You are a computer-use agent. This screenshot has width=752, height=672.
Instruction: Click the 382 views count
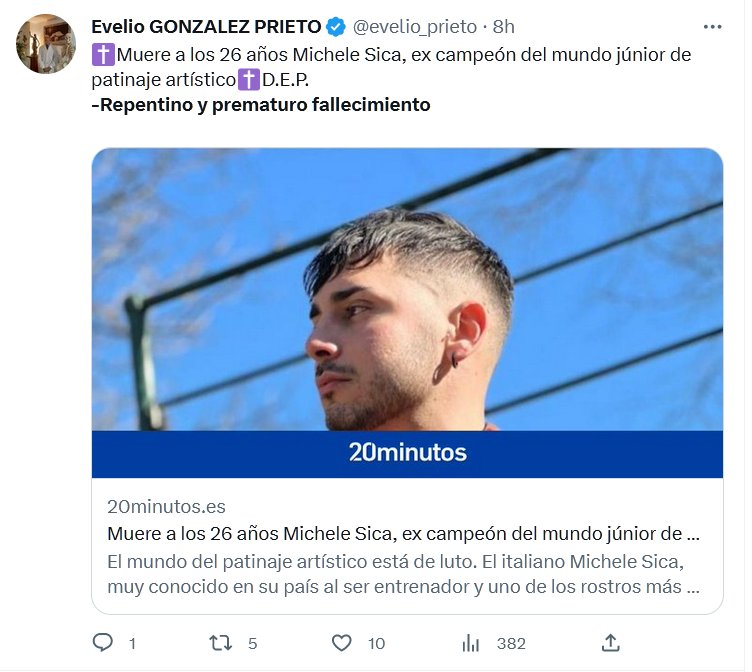click(x=511, y=643)
